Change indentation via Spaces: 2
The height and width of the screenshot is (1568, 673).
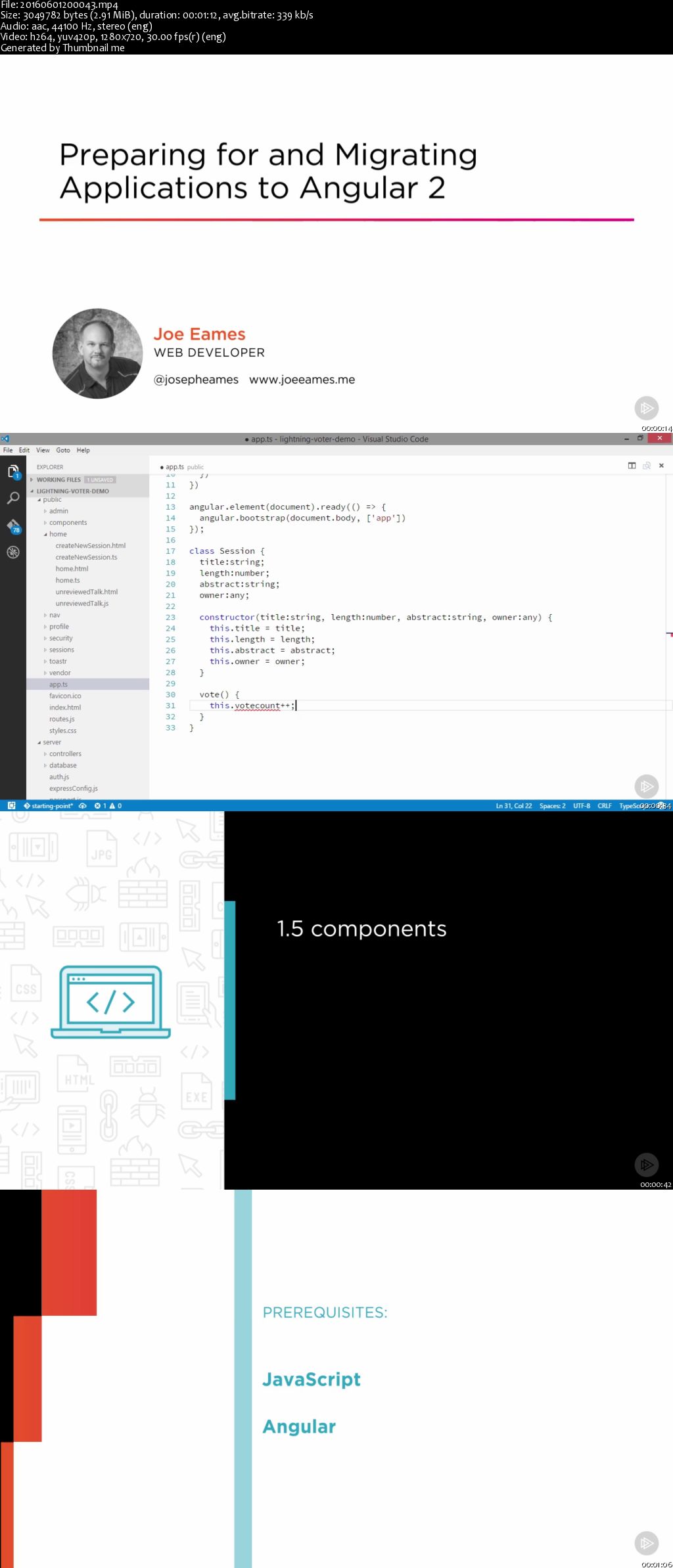pyautogui.click(x=552, y=805)
